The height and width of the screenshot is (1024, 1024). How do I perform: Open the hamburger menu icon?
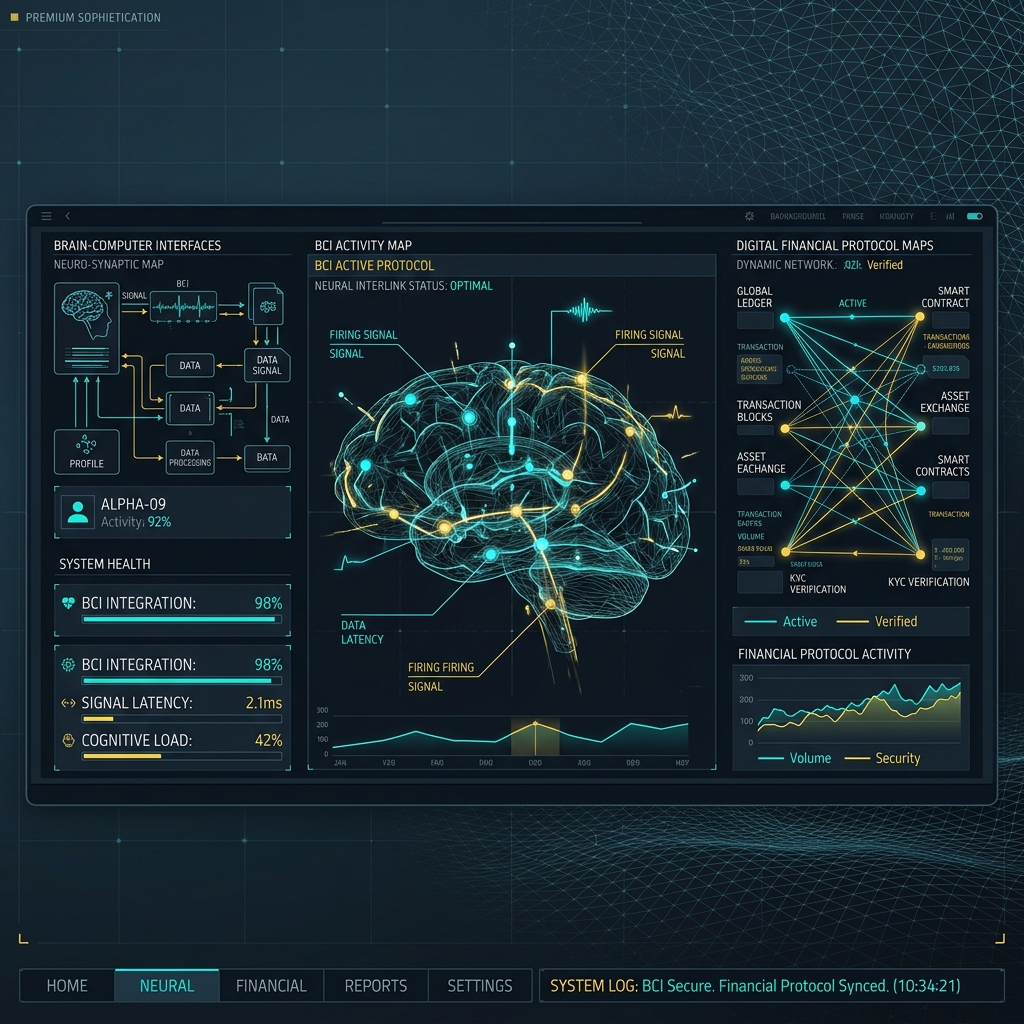46,216
